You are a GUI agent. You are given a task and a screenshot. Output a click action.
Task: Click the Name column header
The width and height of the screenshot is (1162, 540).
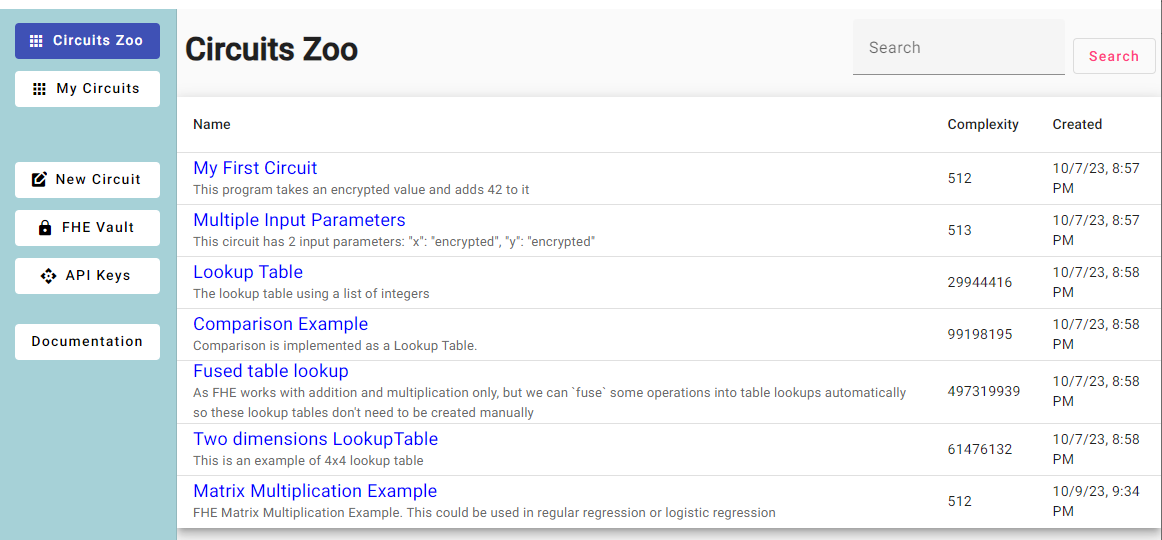tap(212, 125)
